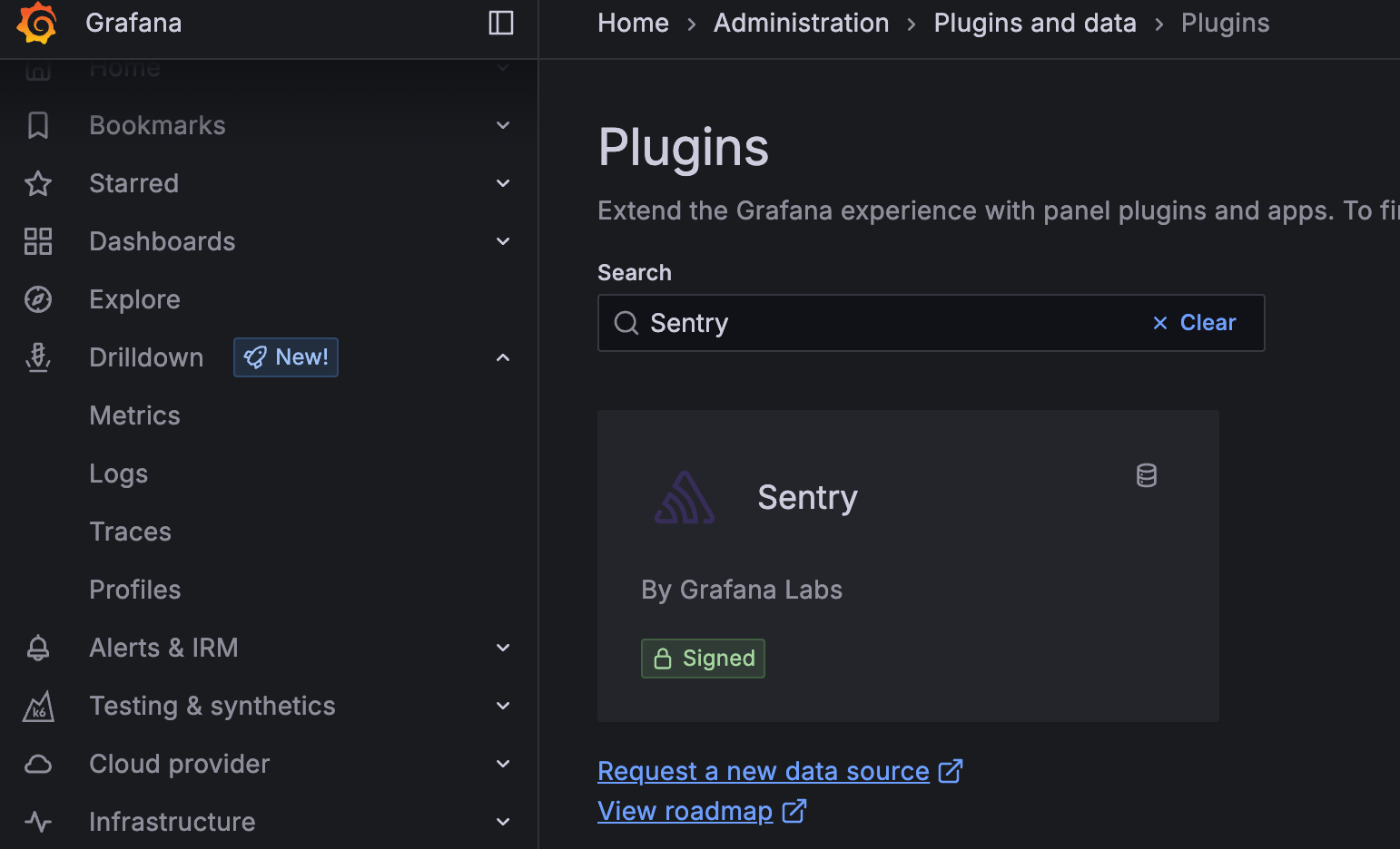The height and width of the screenshot is (849, 1400).
Task: Expand the Bookmarks section chevron
Action: (x=503, y=125)
